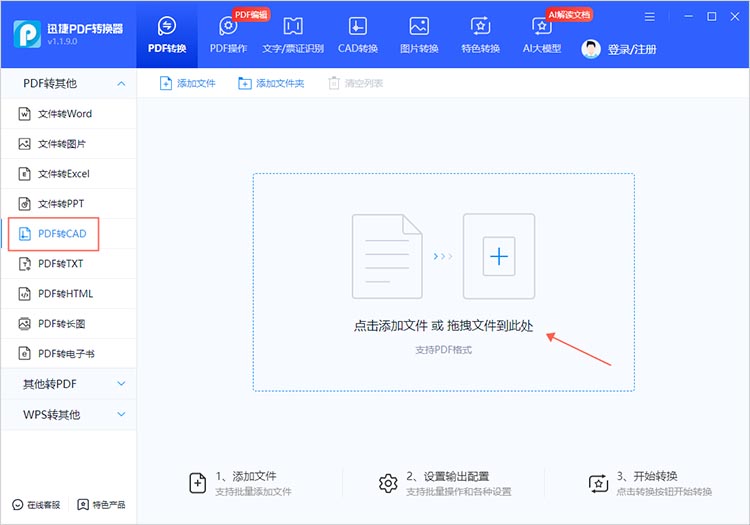The image size is (750, 525).
Task: Click the 清空列表 button
Action: [x=356, y=84]
